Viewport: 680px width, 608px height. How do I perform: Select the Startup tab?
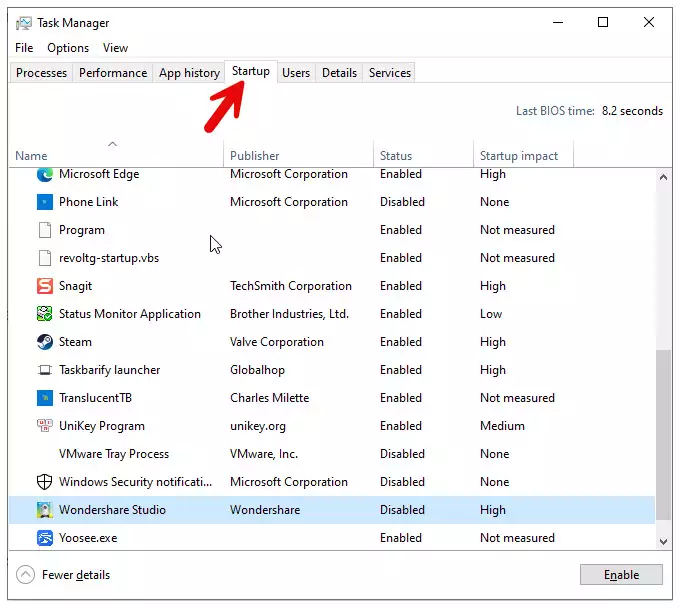tap(251, 71)
